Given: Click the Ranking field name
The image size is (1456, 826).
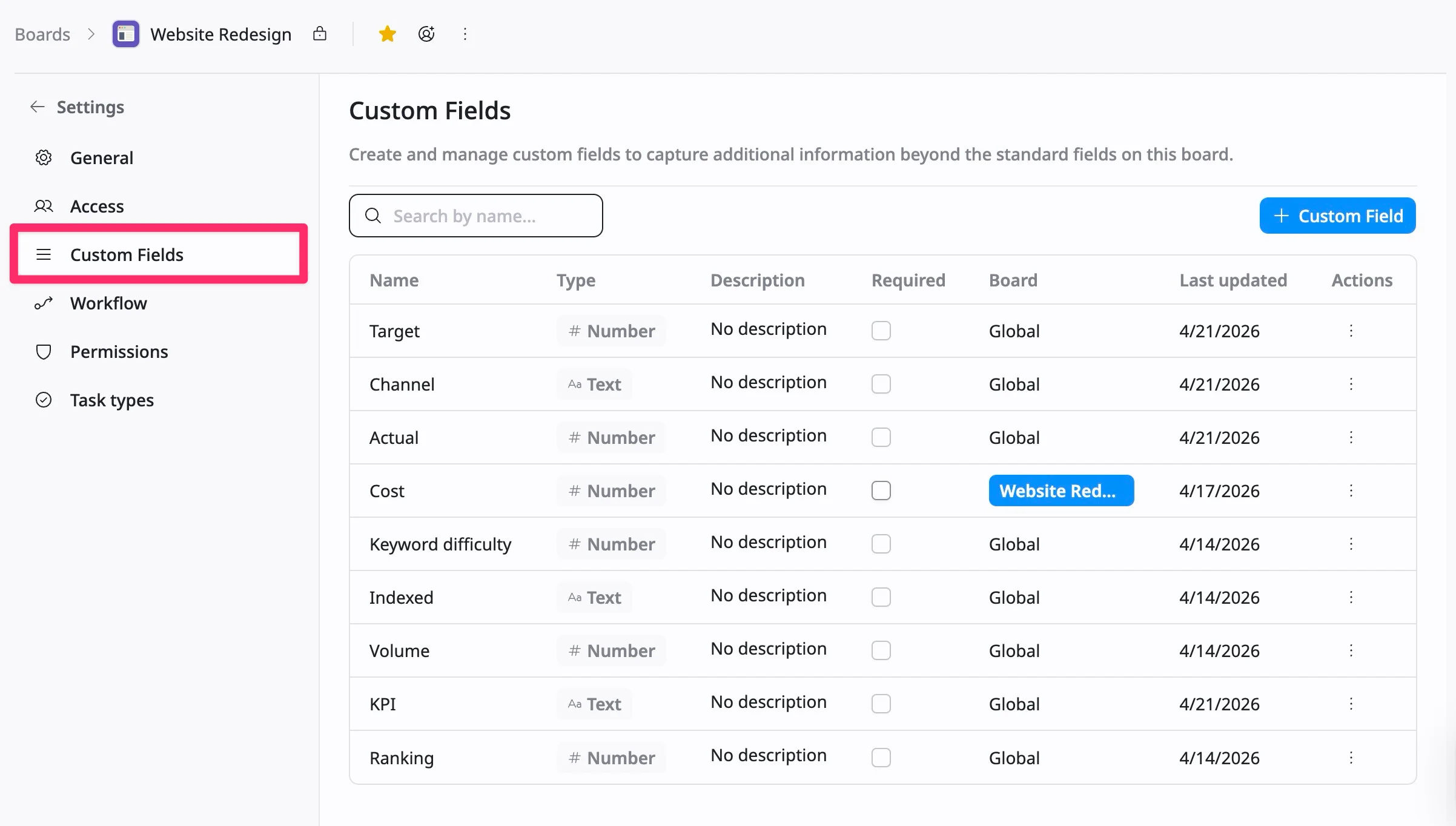Looking at the screenshot, I should tap(402, 758).
